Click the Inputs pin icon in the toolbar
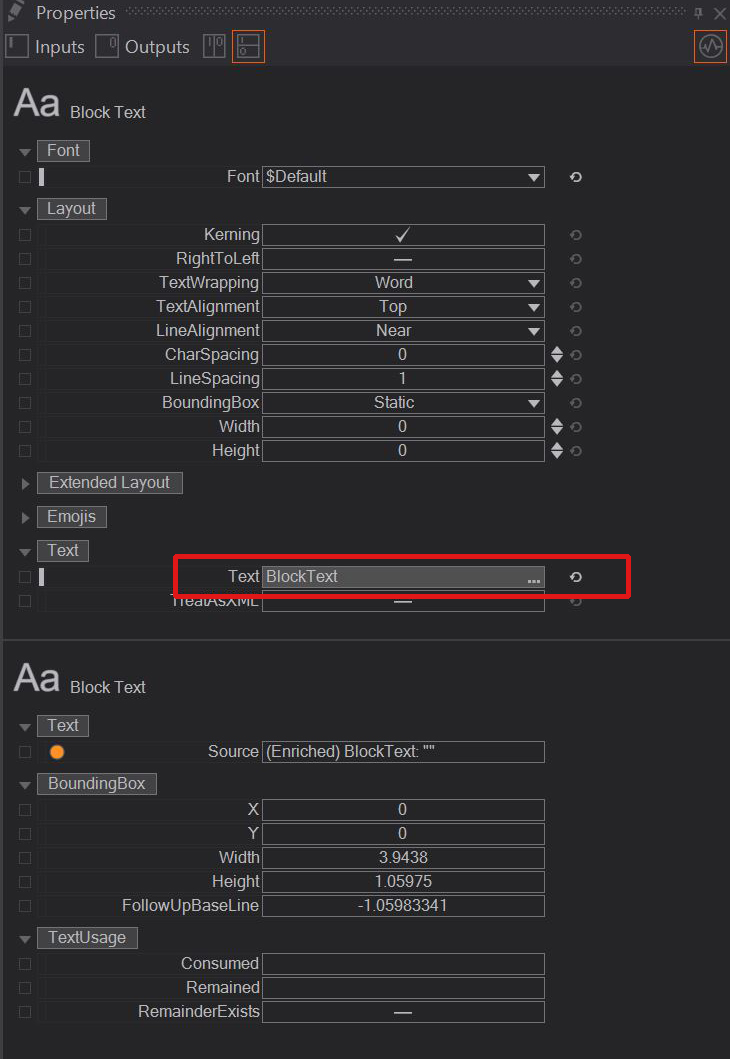The width and height of the screenshot is (730, 1059). tap(15, 46)
